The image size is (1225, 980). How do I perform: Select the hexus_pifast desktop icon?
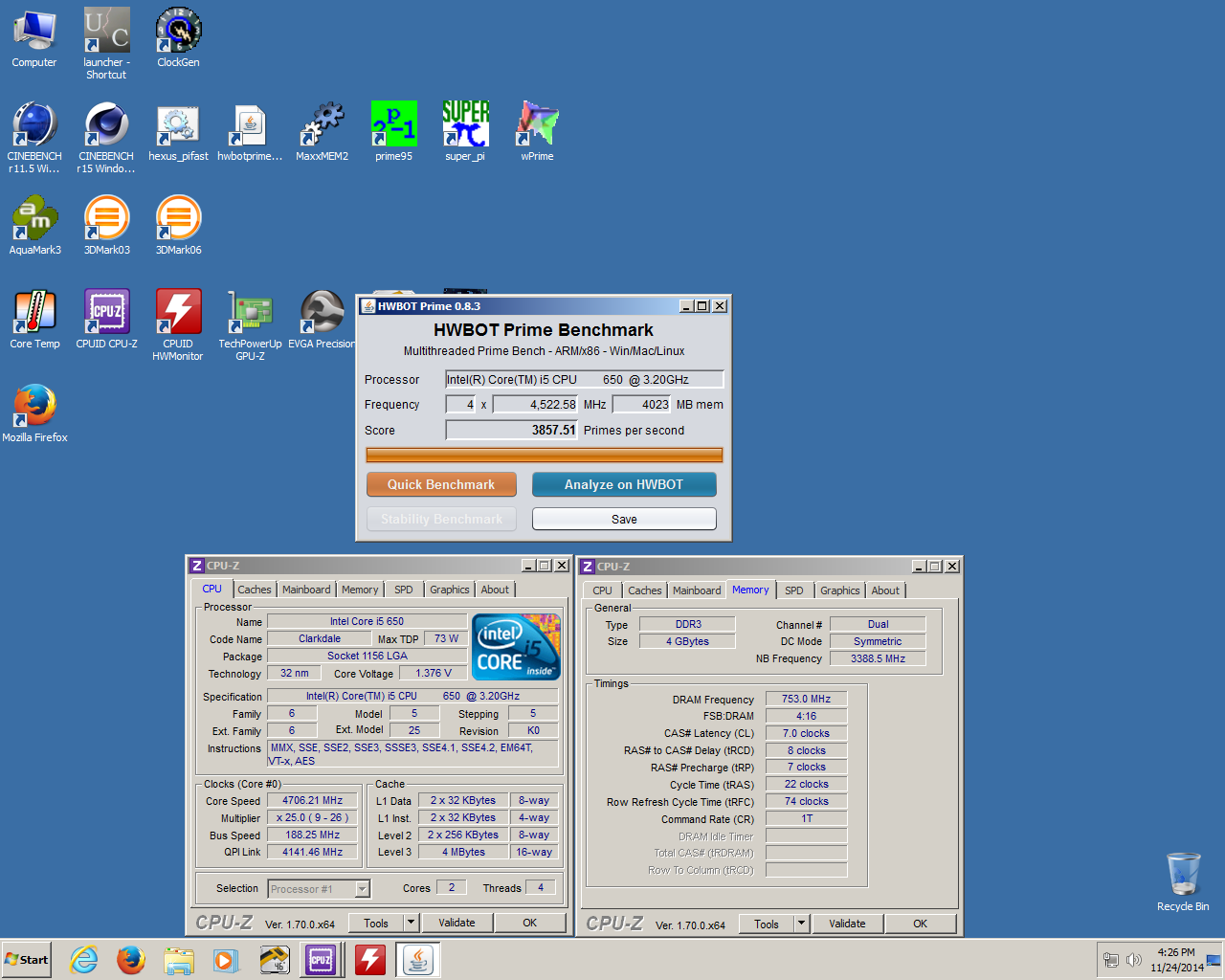tap(178, 132)
